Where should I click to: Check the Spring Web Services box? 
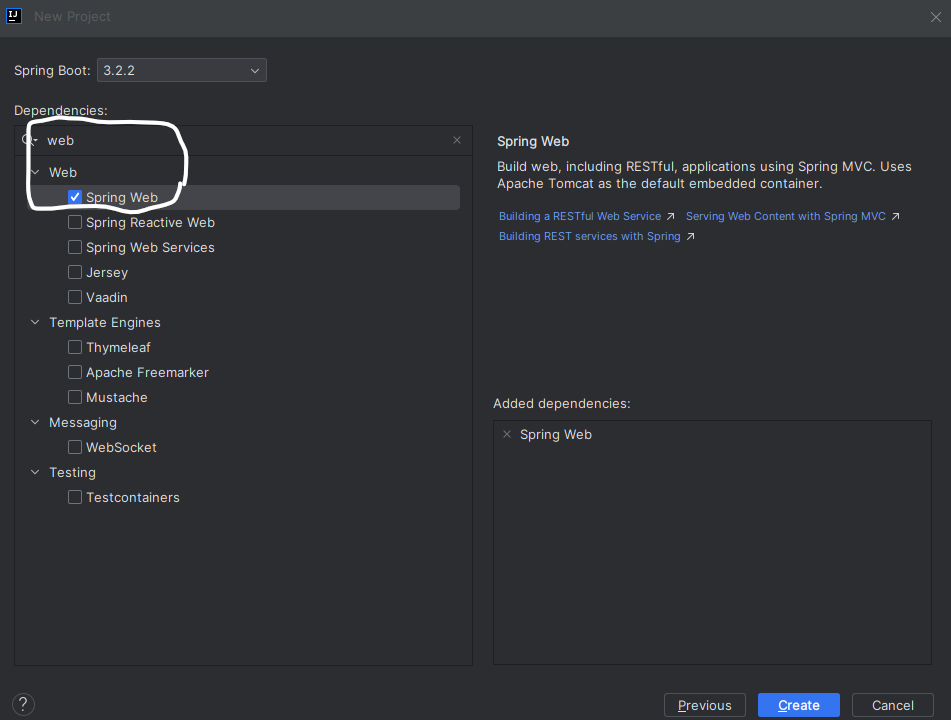click(x=75, y=247)
